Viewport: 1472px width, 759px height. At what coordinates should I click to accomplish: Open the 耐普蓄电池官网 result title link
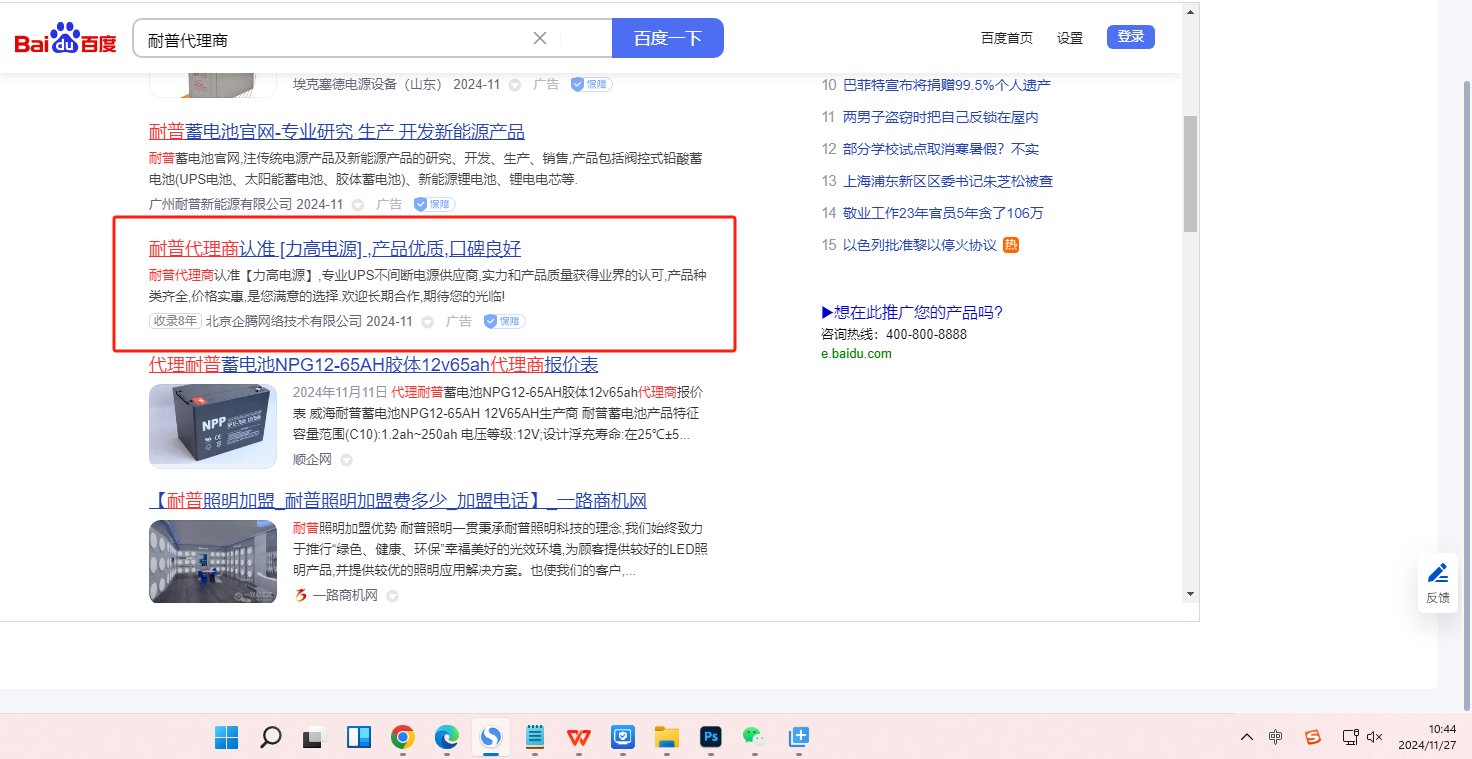[336, 132]
